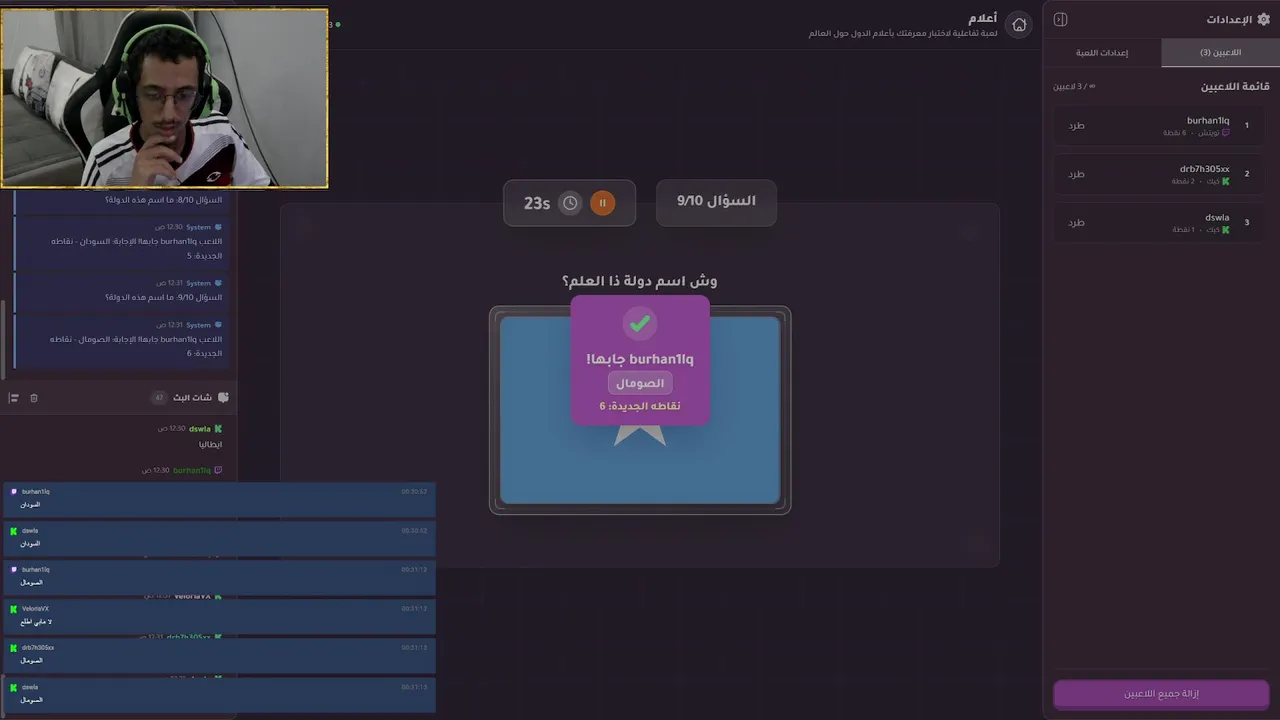1280x720 pixels.
Task: Collapse the settings sidebar with the panel icon
Action: [x=1061, y=20]
